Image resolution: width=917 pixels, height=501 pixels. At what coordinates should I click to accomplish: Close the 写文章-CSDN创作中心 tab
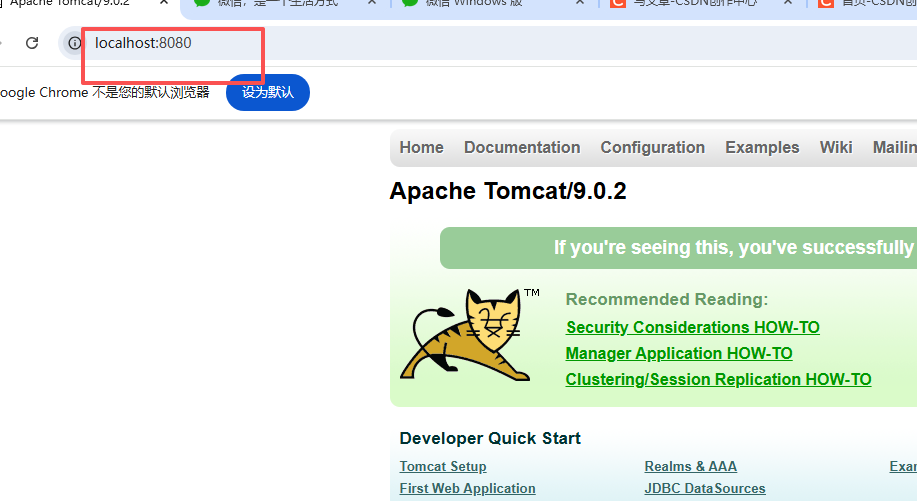pyautogui.click(x=788, y=2)
